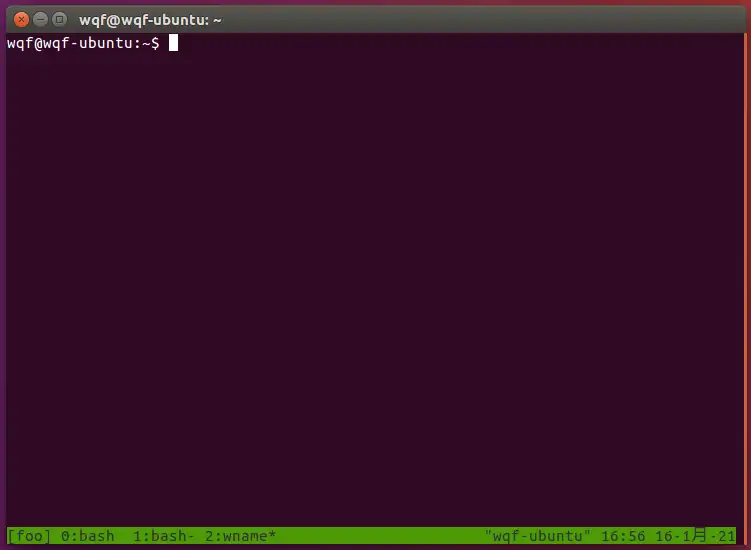Click the dash marker after 1:bash
Viewport: 751px width, 550px height.
click(190, 536)
